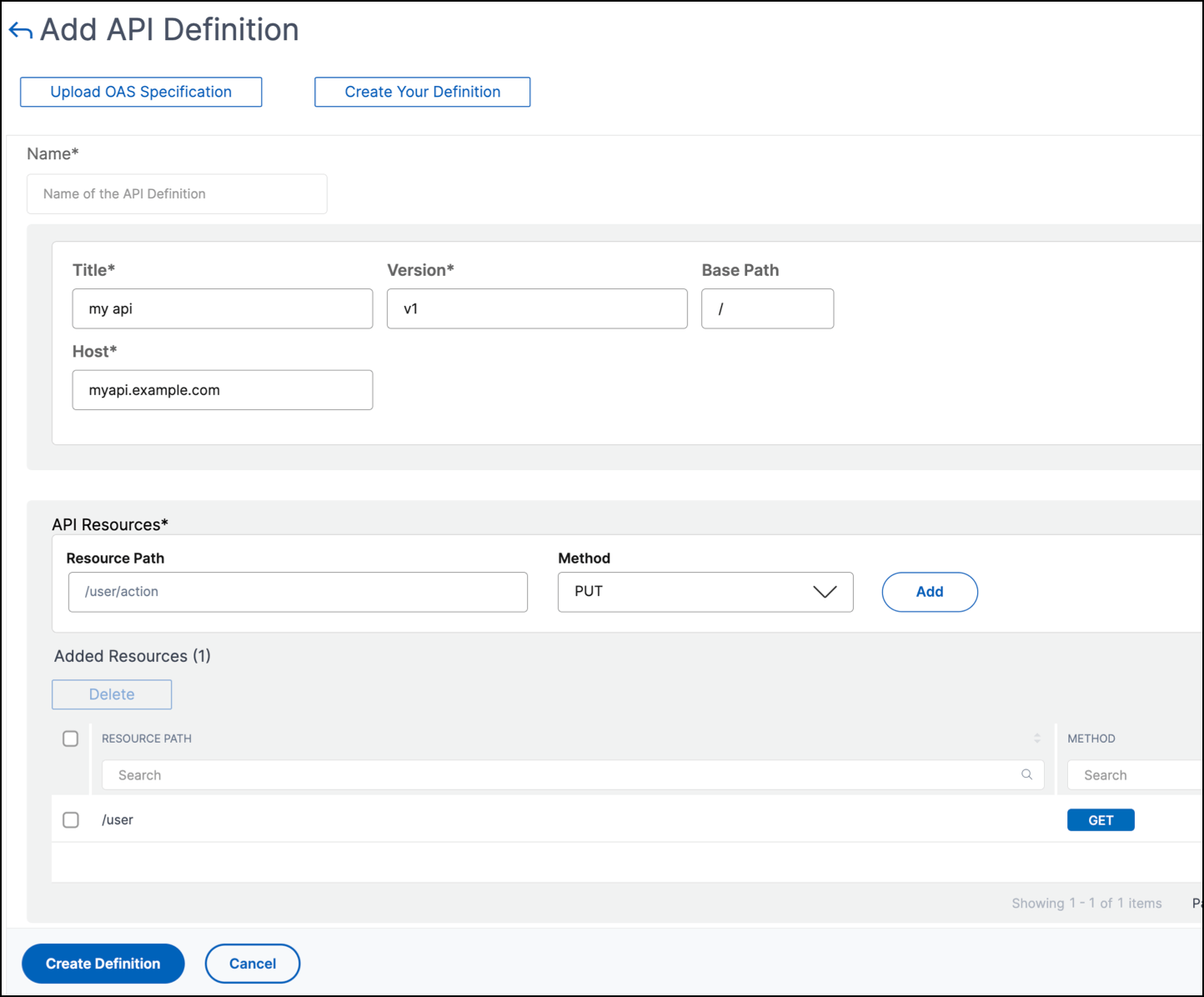Click the Delete resources button

pyautogui.click(x=112, y=694)
